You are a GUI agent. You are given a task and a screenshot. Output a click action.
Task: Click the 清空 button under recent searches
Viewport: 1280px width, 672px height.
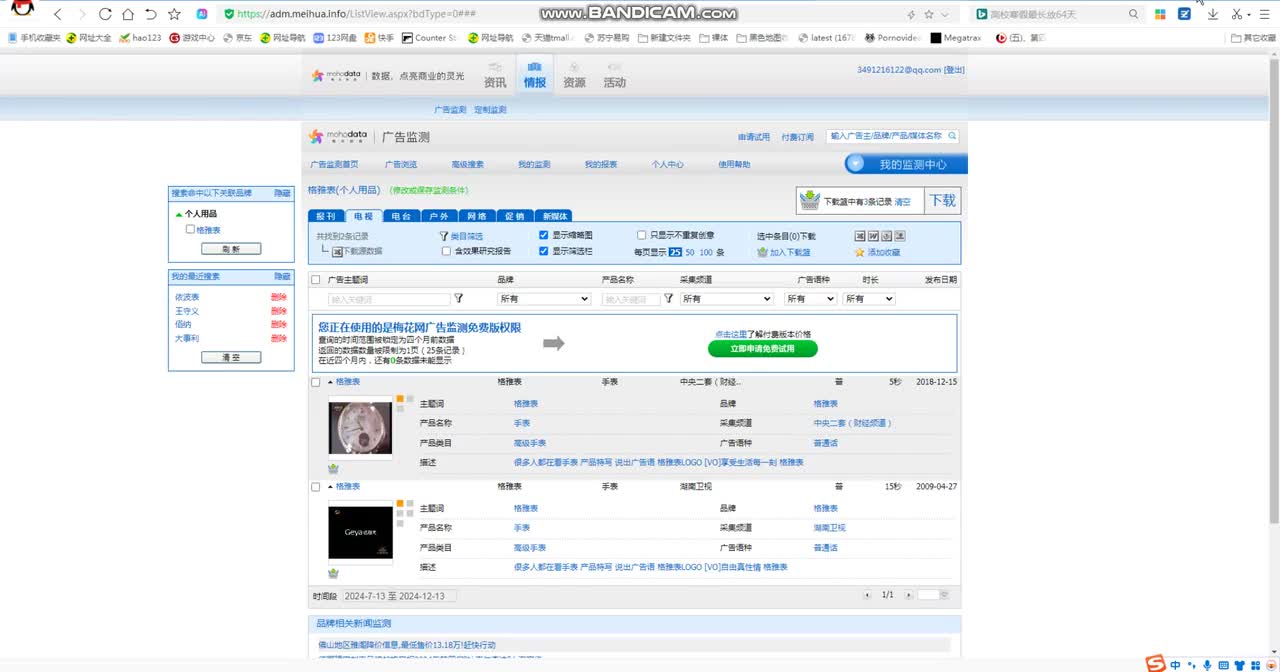[x=231, y=357]
